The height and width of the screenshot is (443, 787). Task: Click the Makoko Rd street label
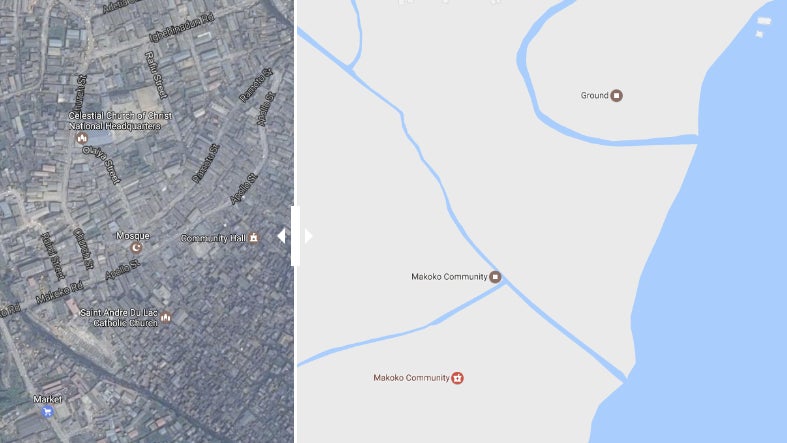(59, 292)
